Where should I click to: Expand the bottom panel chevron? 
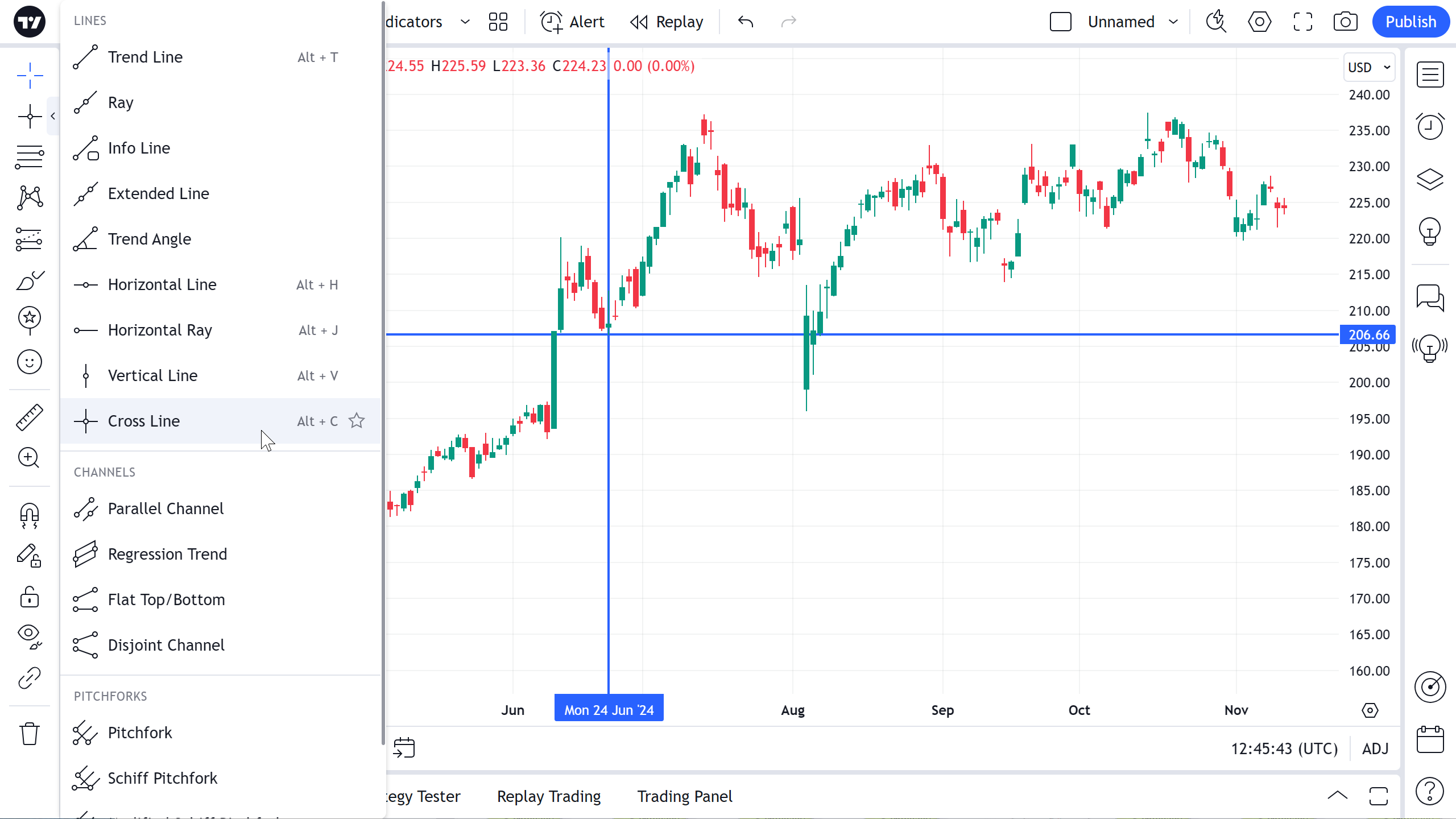point(1337,796)
